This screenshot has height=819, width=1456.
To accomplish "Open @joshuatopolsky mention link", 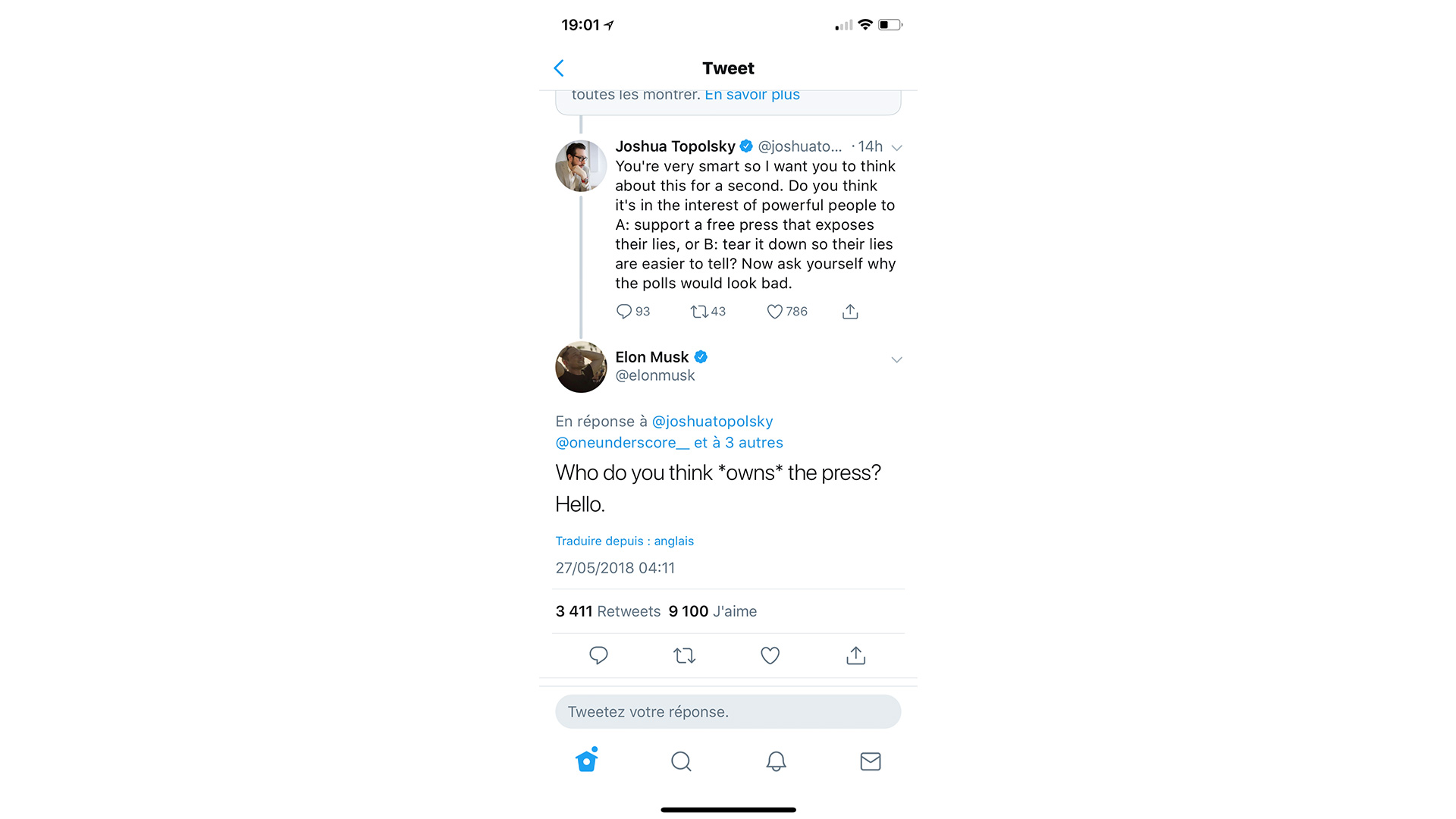I will click(712, 422).
